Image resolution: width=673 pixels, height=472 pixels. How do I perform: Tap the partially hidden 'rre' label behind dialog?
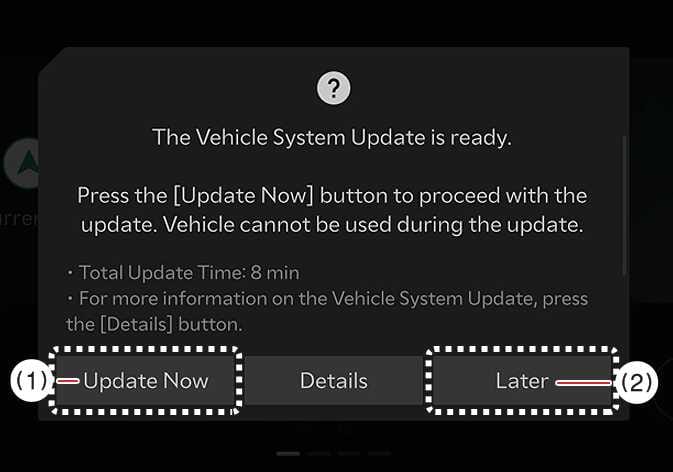(x=19, y=219)
